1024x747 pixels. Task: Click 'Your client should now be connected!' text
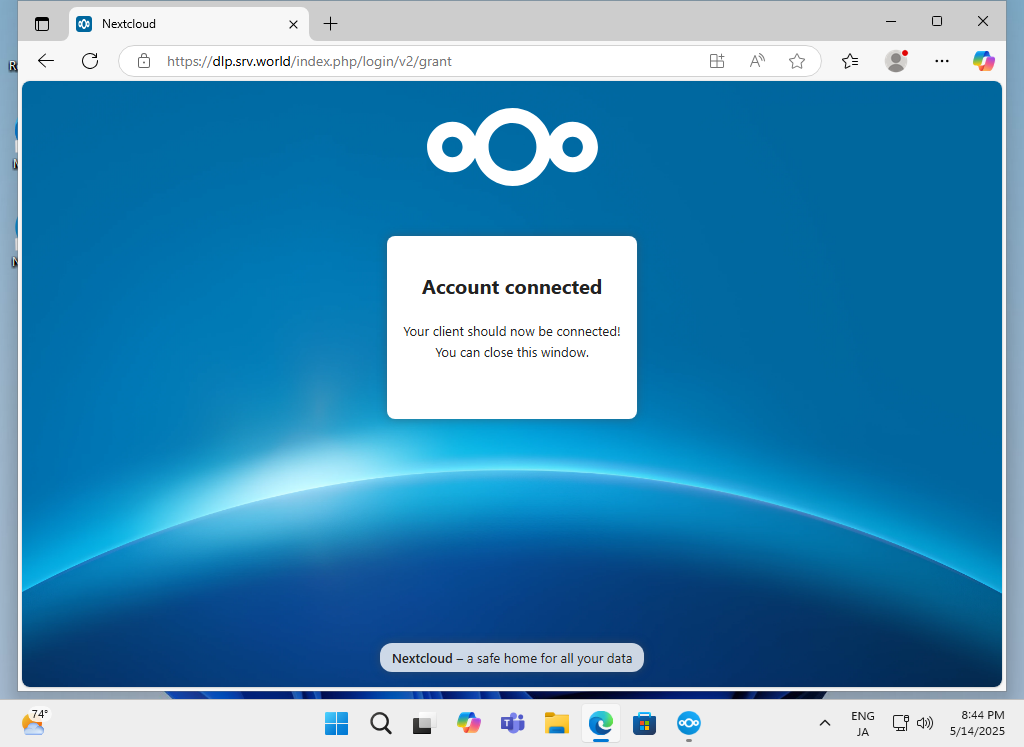(512, 332)
